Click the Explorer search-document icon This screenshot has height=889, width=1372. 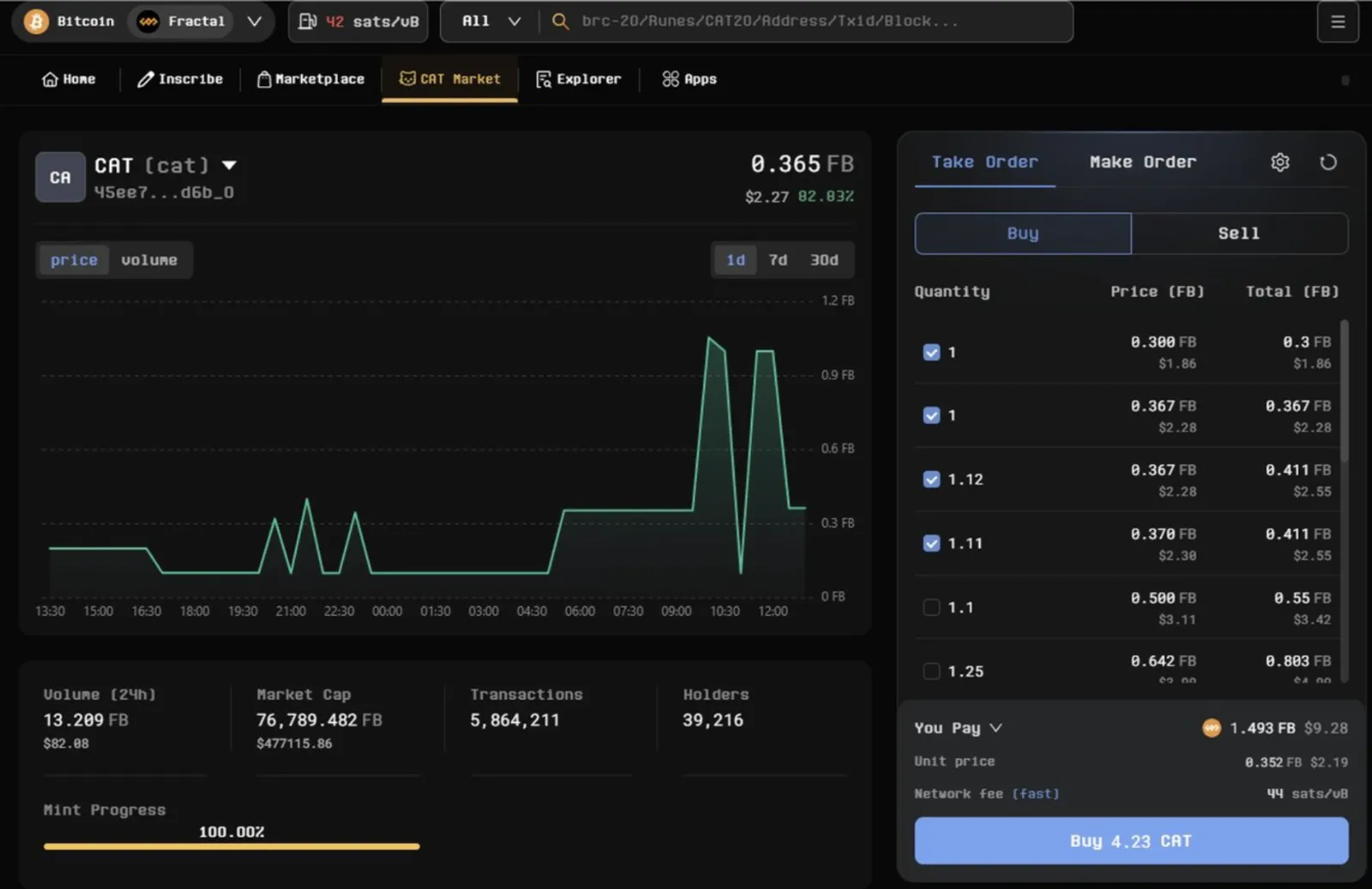pos(544,79)
